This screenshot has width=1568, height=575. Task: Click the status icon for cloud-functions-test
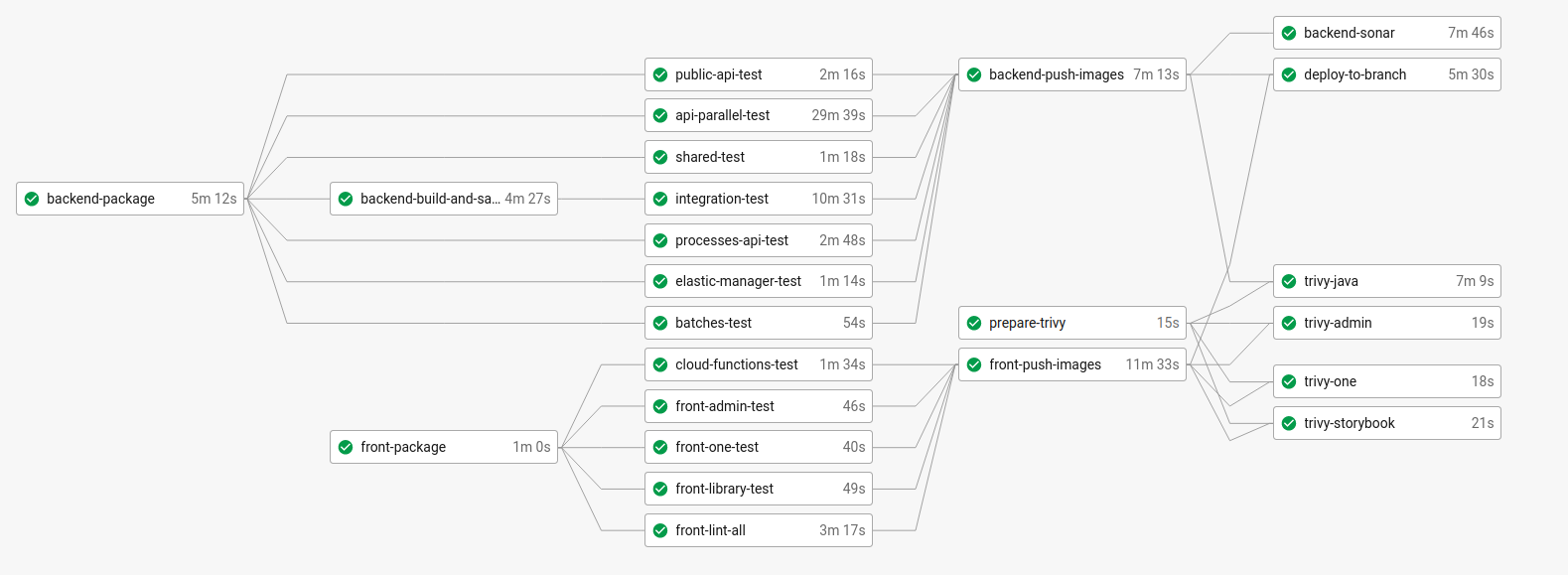click(660, 364)
